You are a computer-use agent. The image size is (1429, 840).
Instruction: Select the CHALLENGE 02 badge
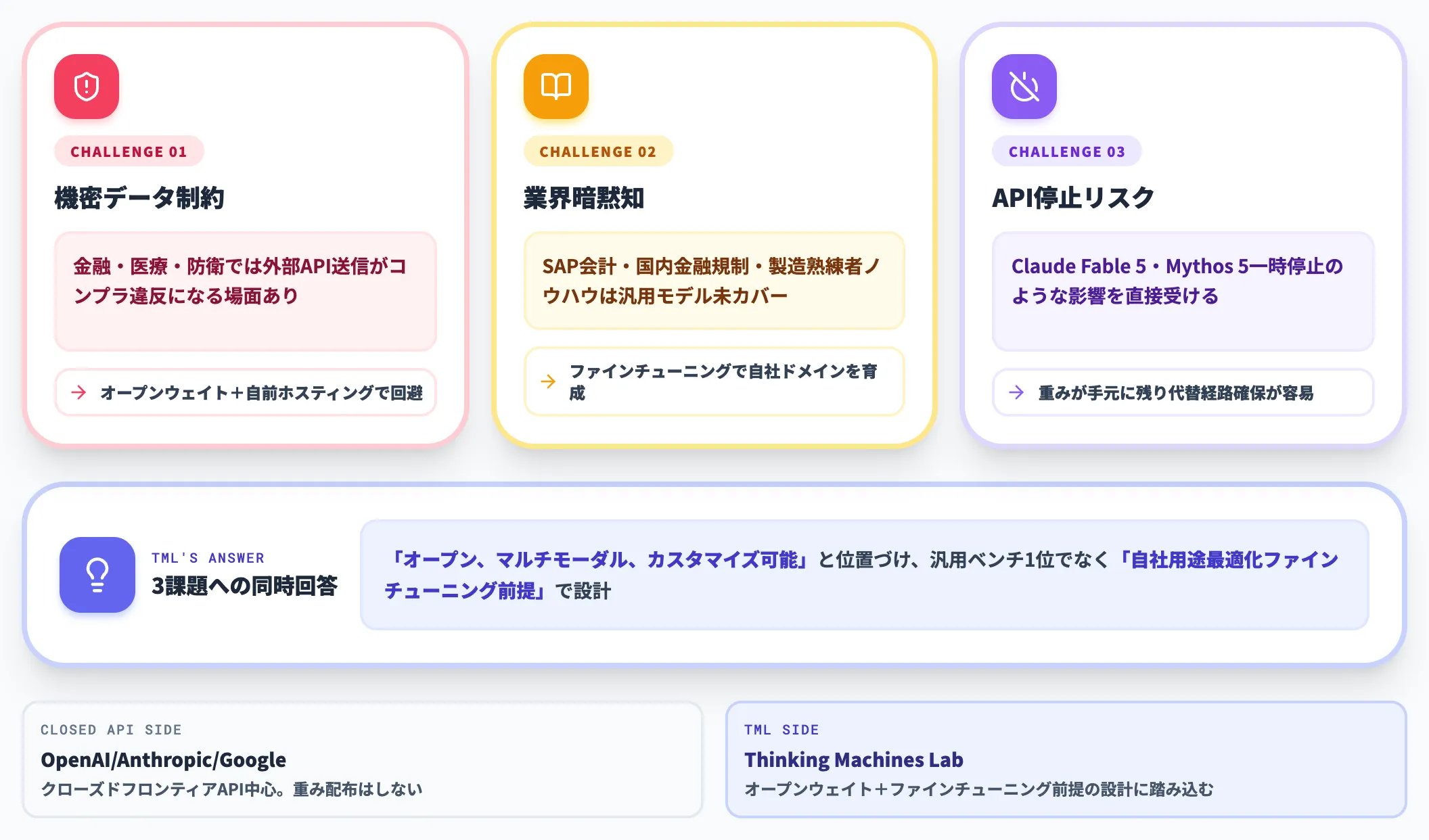tap(598, 151)
